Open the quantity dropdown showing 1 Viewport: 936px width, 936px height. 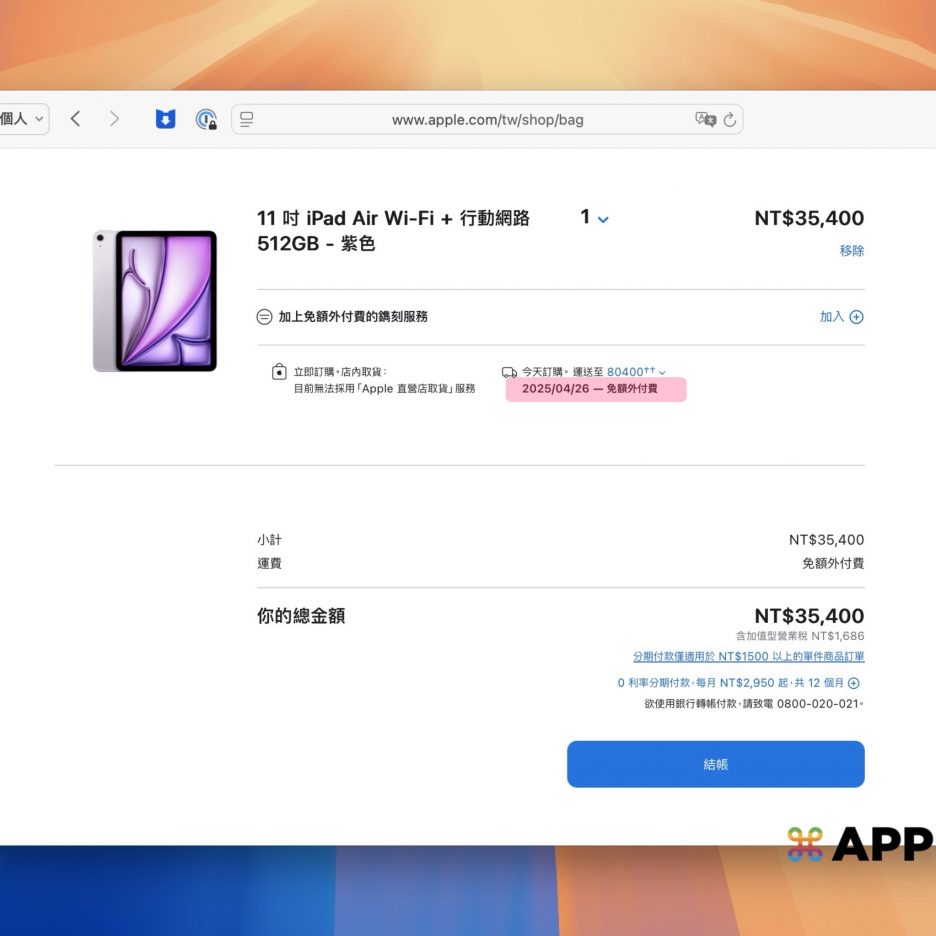(594, 218)
